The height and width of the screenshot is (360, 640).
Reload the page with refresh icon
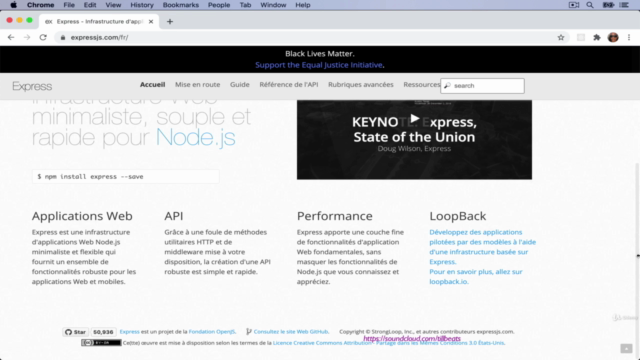43,37
